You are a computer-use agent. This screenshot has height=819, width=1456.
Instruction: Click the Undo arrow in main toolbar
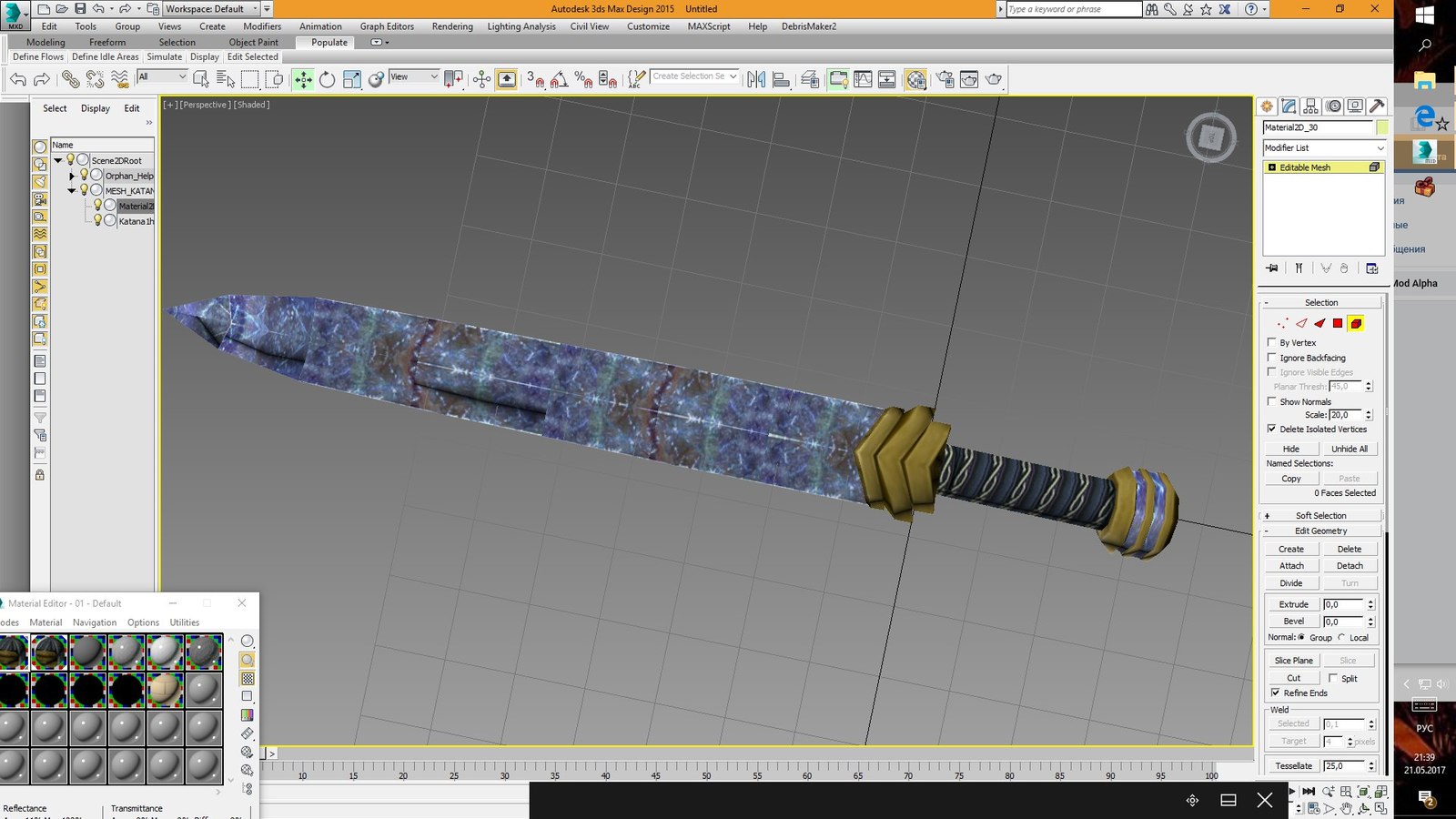click(x=17, y=80)
